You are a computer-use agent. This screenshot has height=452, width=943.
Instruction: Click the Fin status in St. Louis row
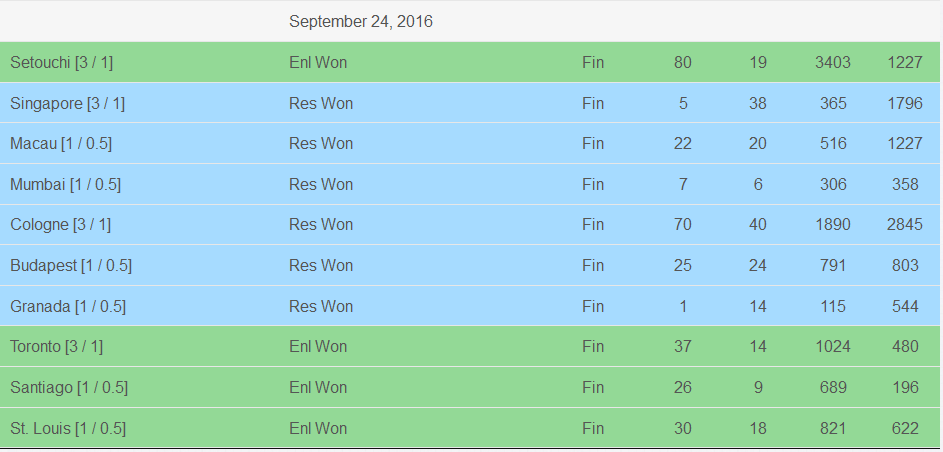[x=593, y=429]
